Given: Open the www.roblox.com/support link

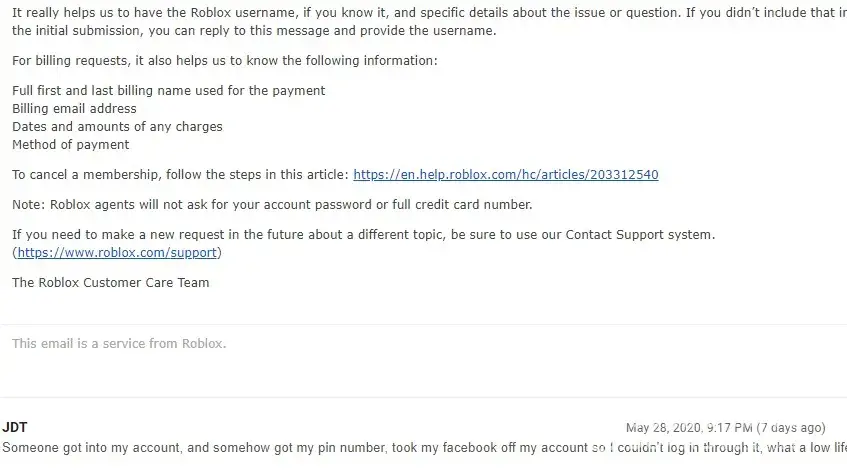Looking at the screenshot, I should point(119,252).
